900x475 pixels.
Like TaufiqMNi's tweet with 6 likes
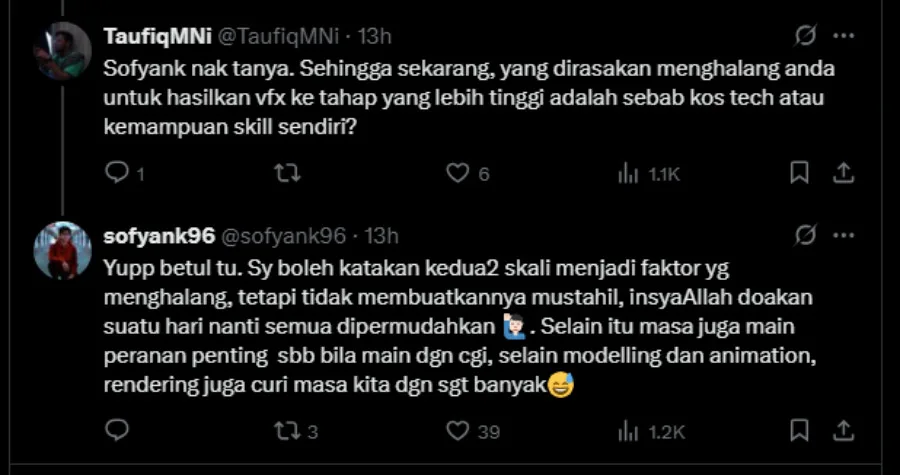coord(457,173)
